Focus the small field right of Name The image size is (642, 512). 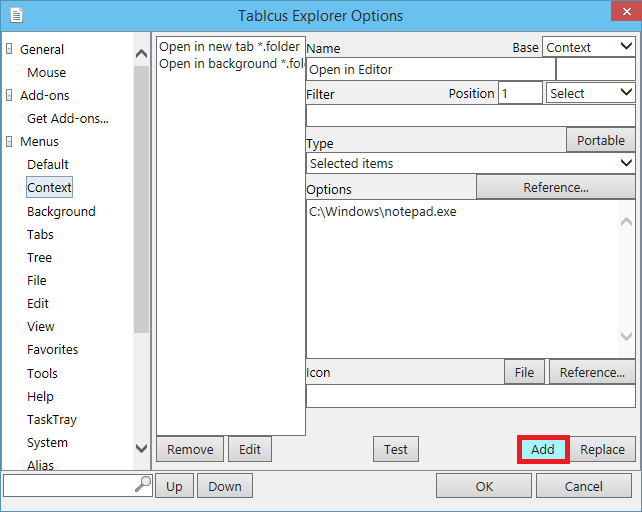[x=596, y=69]
